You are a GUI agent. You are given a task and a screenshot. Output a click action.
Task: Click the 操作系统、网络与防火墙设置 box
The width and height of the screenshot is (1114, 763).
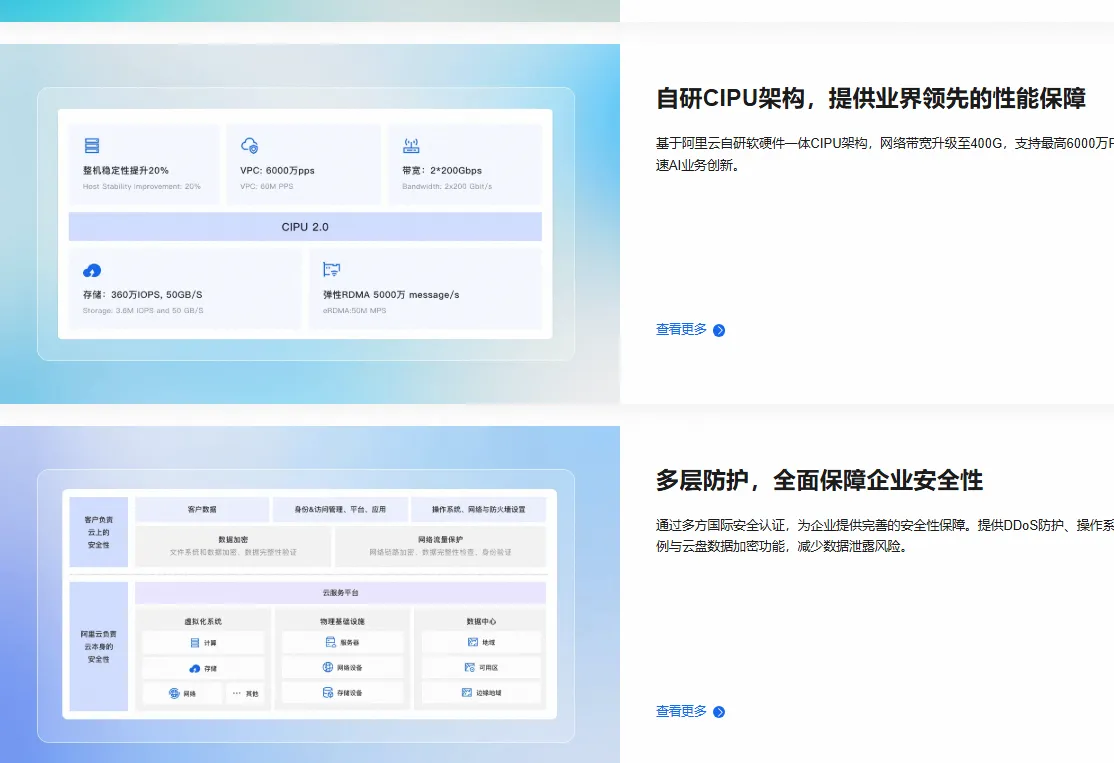[x=478, y=509]
